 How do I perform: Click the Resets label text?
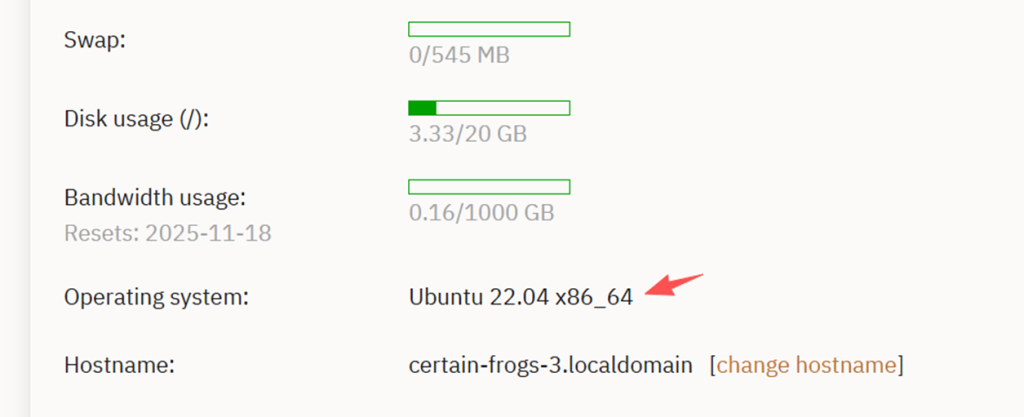click(x=101, y=234)
